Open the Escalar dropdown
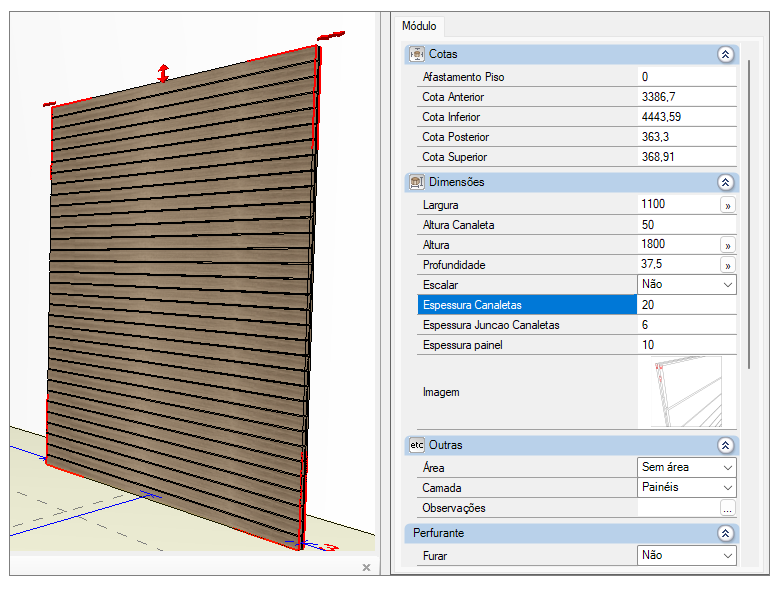Viewport: 777px width, 589px height. click(x=727, y=285)
